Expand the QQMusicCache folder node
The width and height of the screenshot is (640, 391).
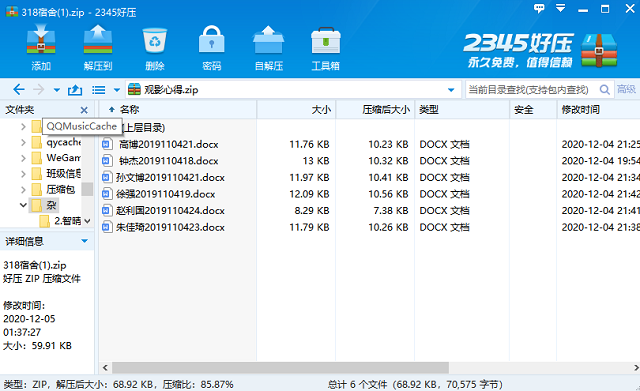click(x=23, y=127)
